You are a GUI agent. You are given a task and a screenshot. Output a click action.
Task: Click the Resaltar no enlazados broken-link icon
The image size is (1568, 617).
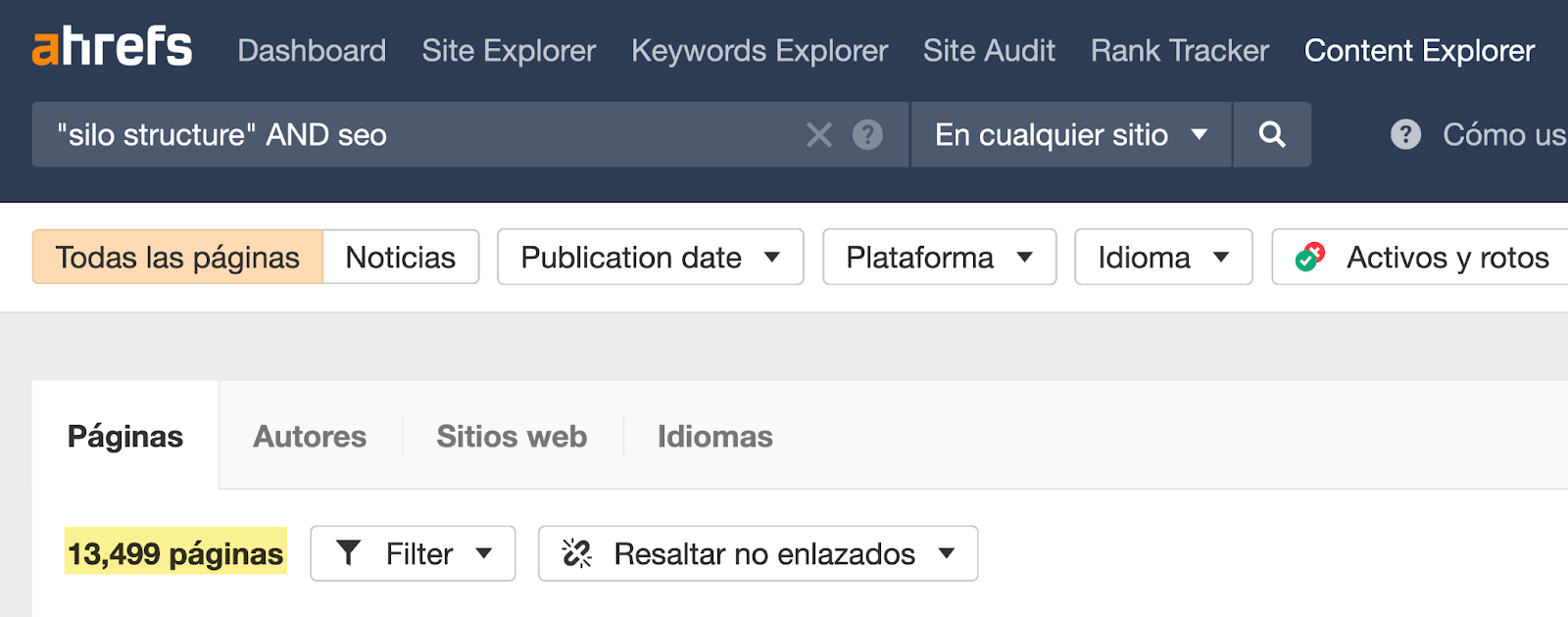(576, 553)
